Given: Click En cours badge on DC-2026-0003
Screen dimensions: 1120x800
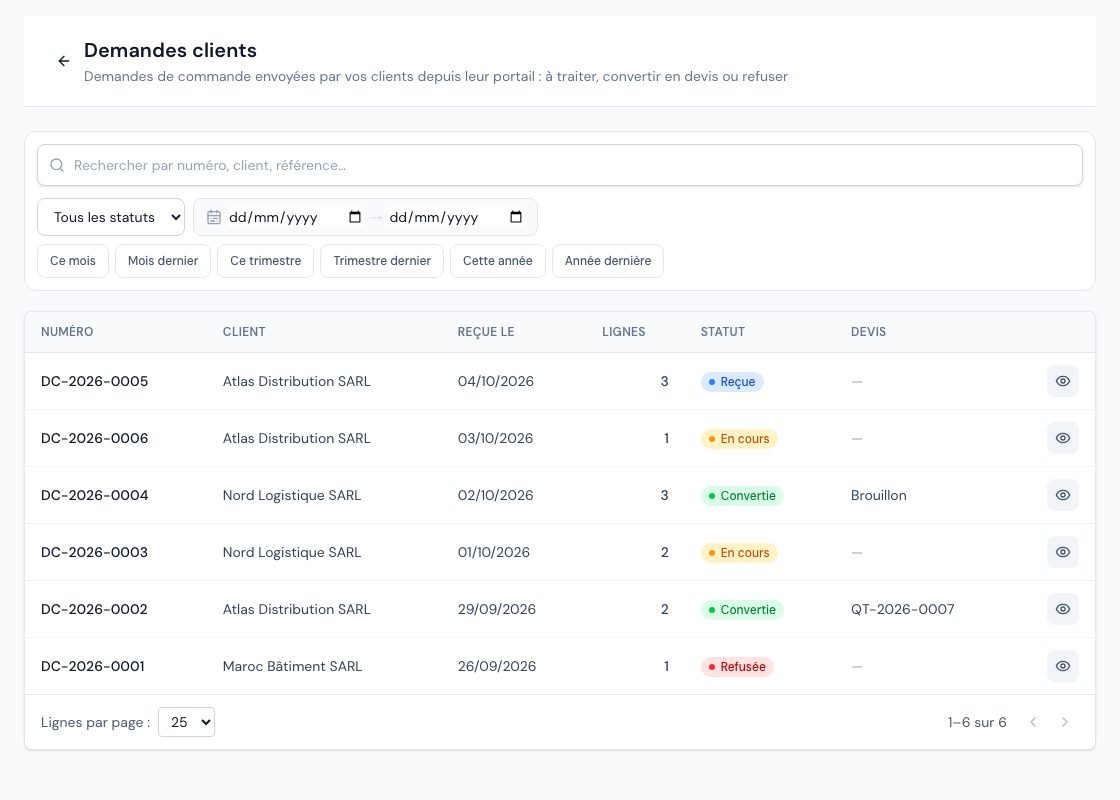Looking at the screenshot, I should coord(739,553).
